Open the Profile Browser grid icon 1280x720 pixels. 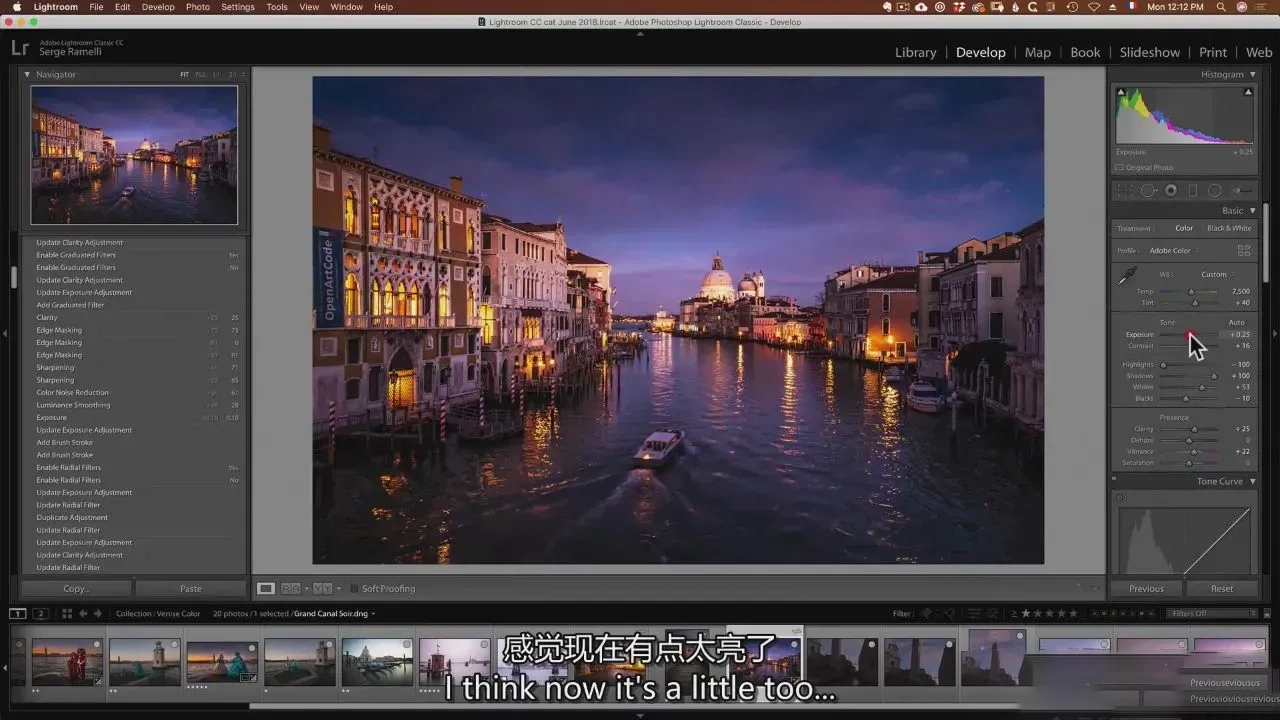pyautogui.click(x=1244, y=250)
